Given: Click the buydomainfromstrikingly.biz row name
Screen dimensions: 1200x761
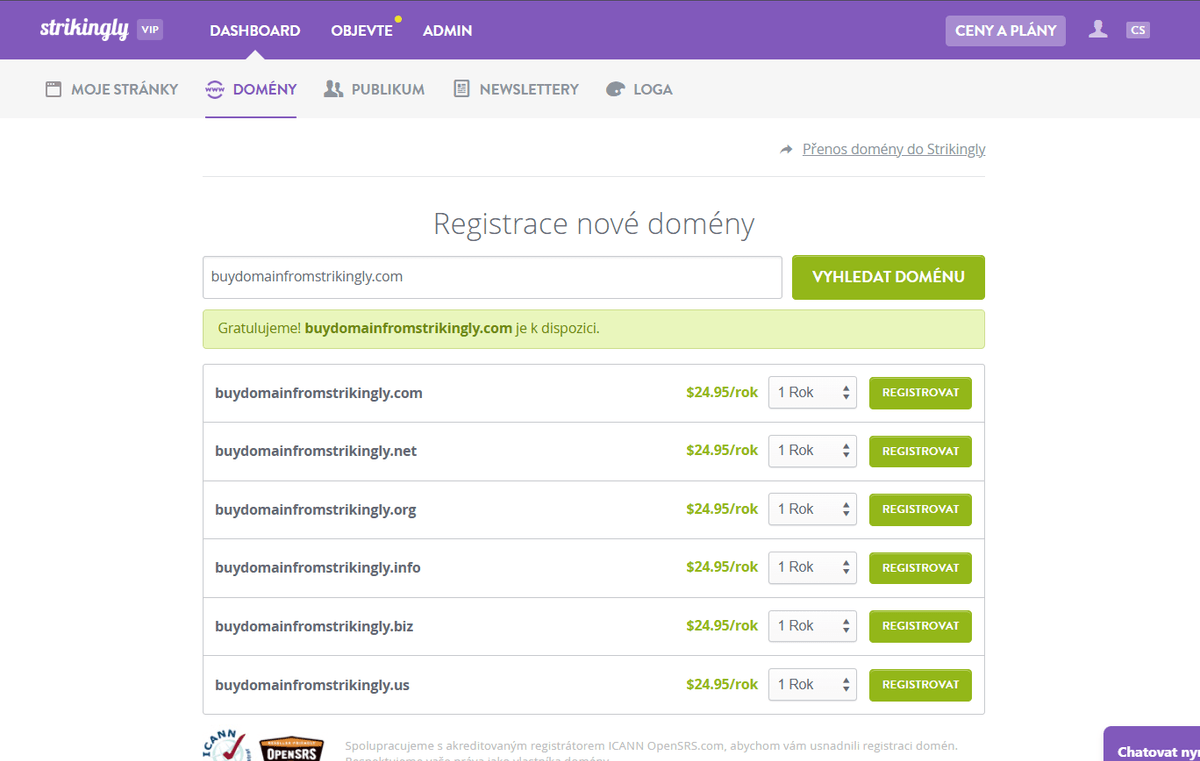Looking at the screenshot, I should [x=314, y=626].
